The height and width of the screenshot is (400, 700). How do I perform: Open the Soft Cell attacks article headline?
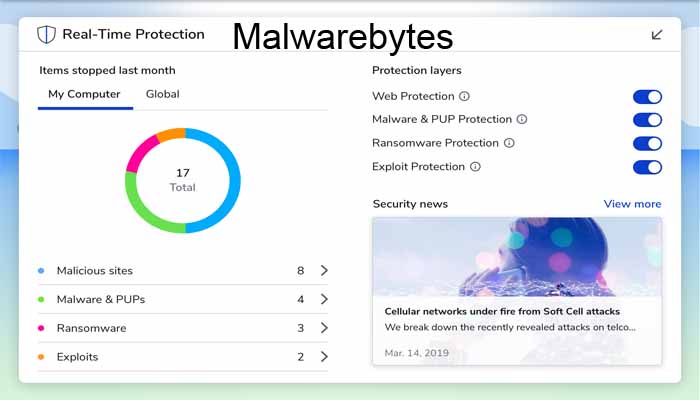click(502, 311)
